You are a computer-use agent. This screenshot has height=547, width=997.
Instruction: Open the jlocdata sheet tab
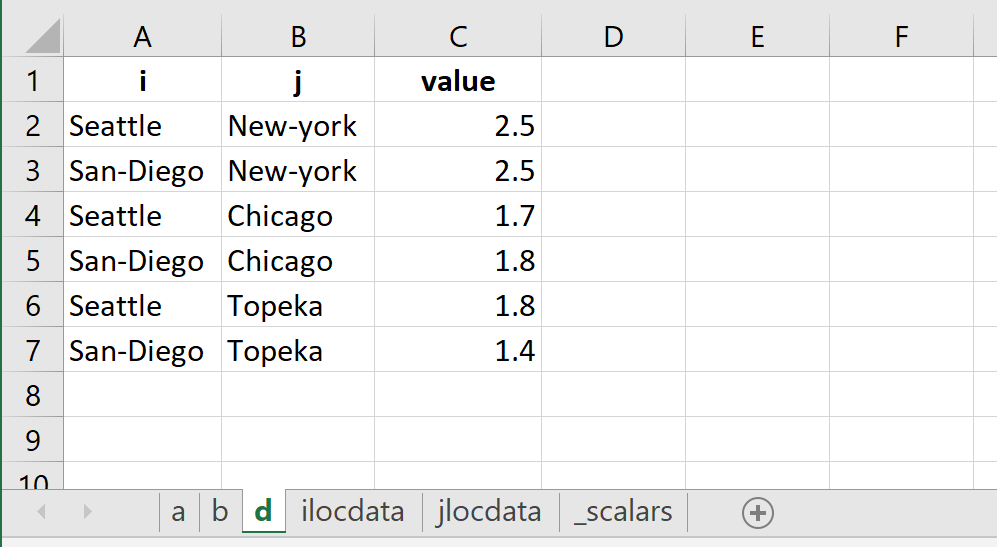[489, 511]
